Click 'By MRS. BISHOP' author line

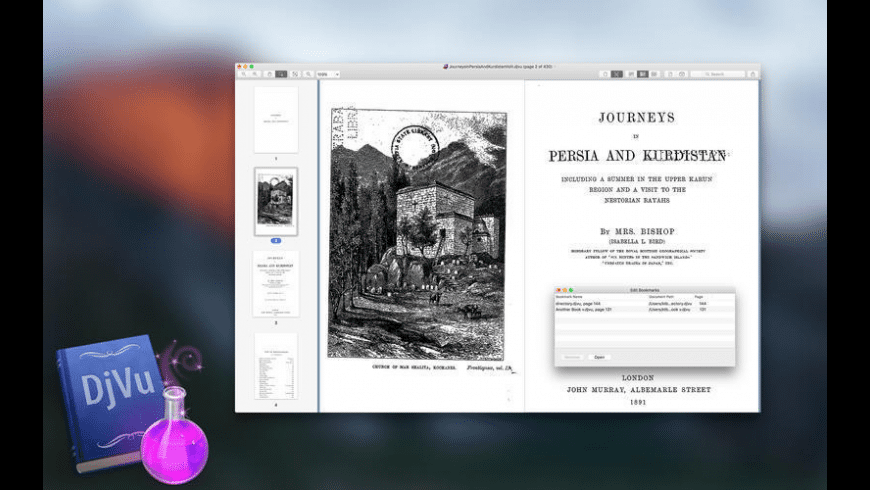(637, 231)
